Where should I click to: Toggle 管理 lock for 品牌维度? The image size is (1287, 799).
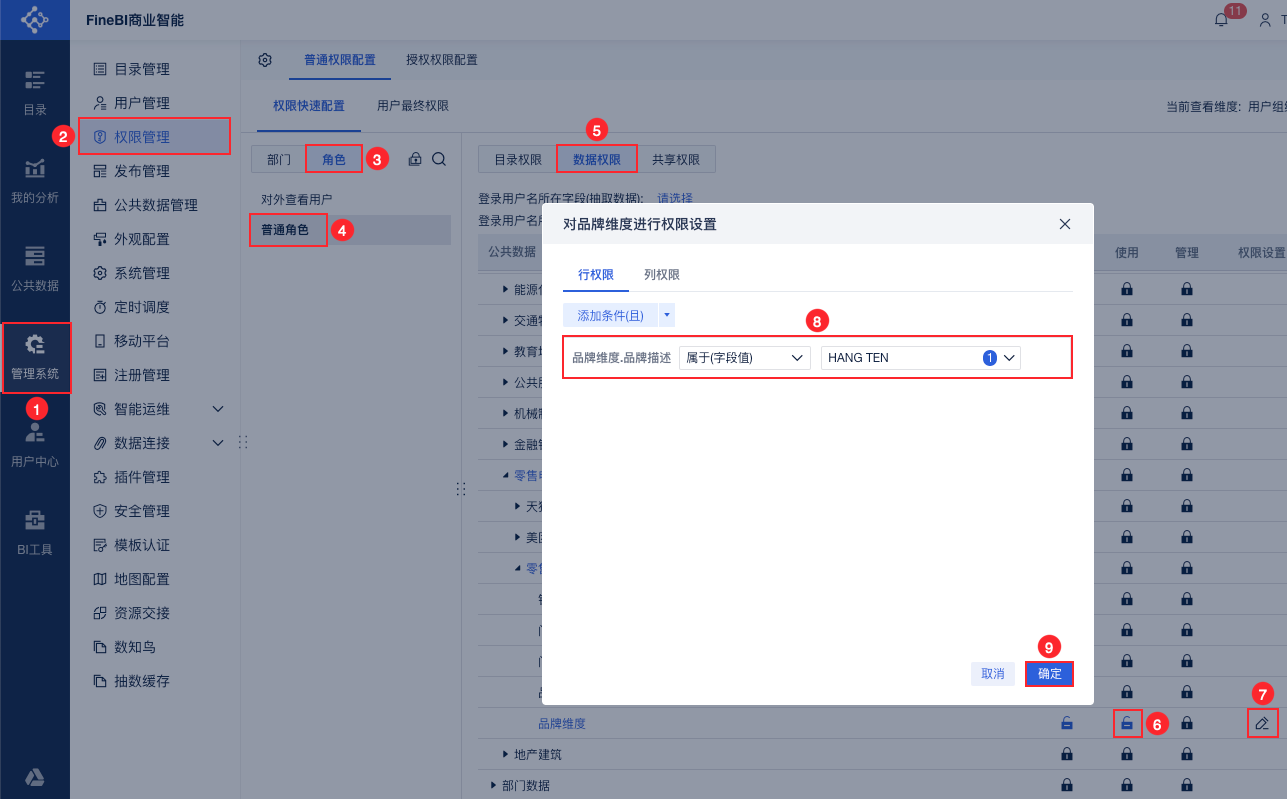(x=1187, y=723)
